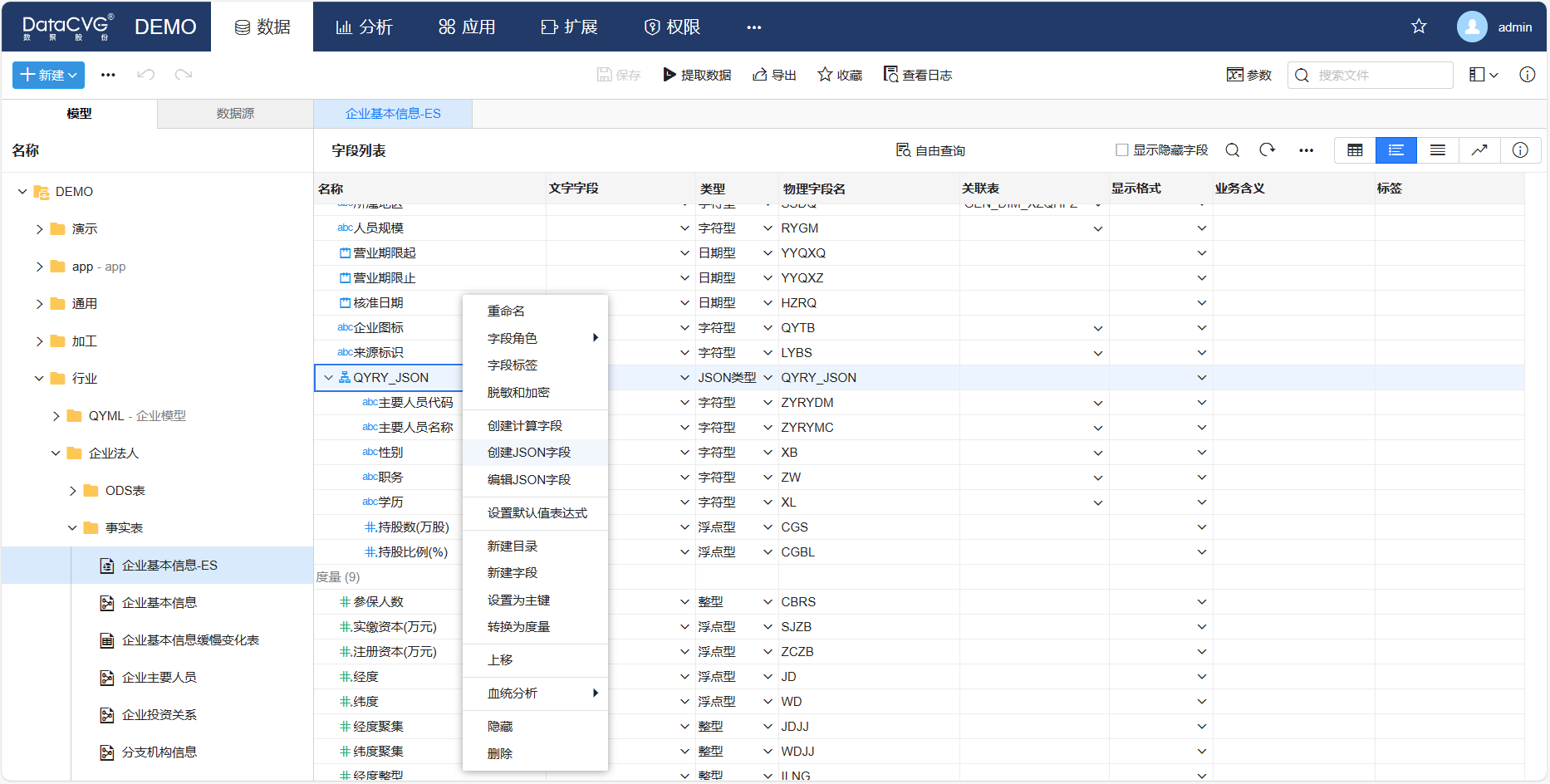Image resolution: width=1550 pixels, height=784 pixels.
Task: Collapse the 事实表 folder
Action: (x=72, y=528)
